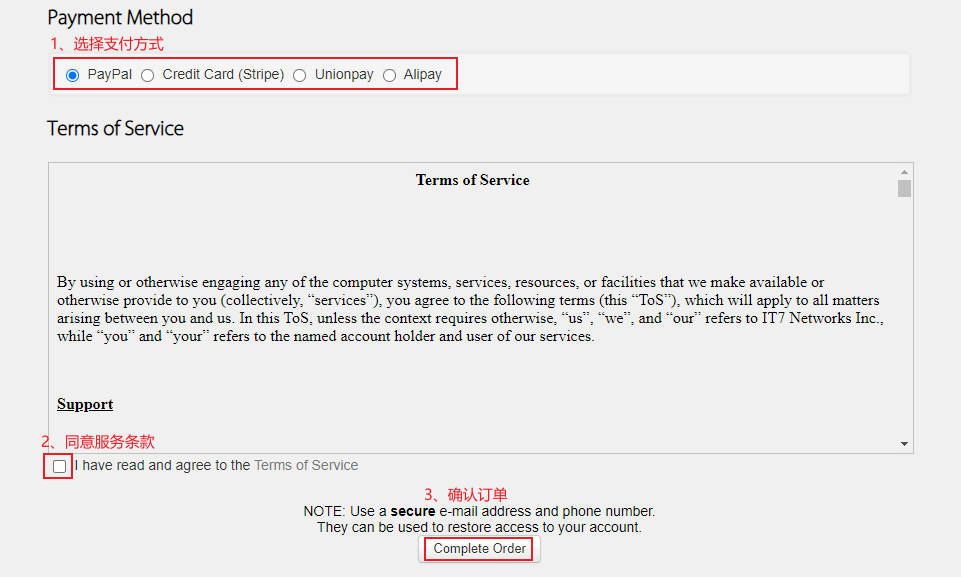Select the PayPal radio button
The image size is (961, 577).
pos(72,75)
